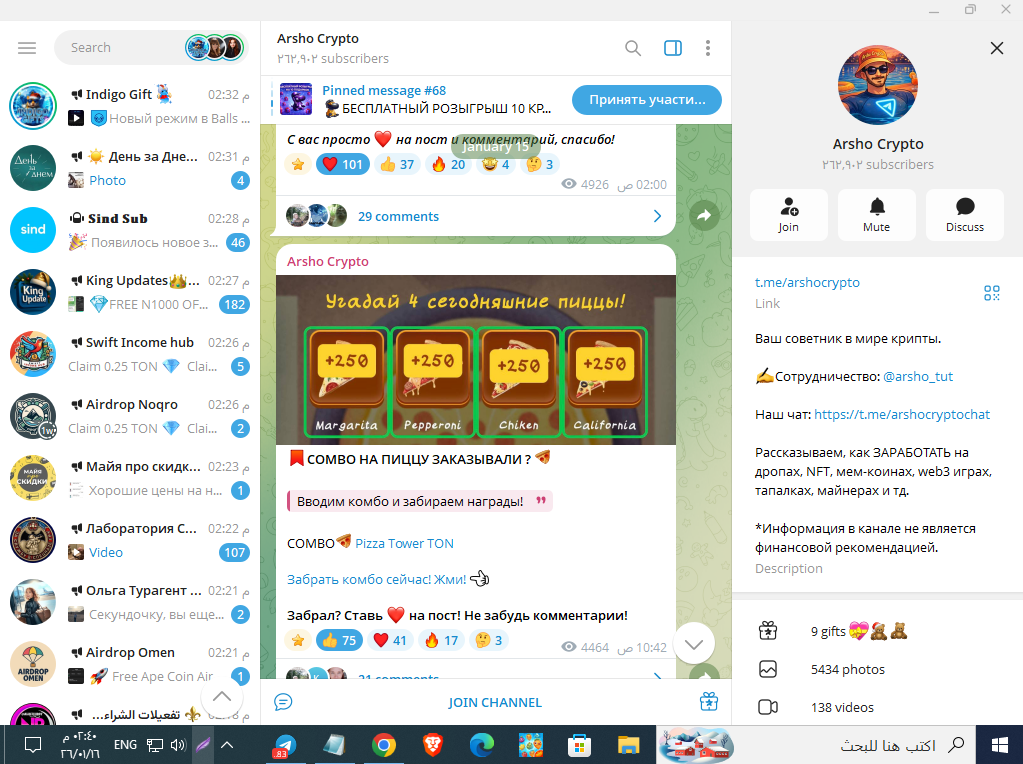Open Лаборатория С... chat
The image size is (1023, 764).
point(130,540)
